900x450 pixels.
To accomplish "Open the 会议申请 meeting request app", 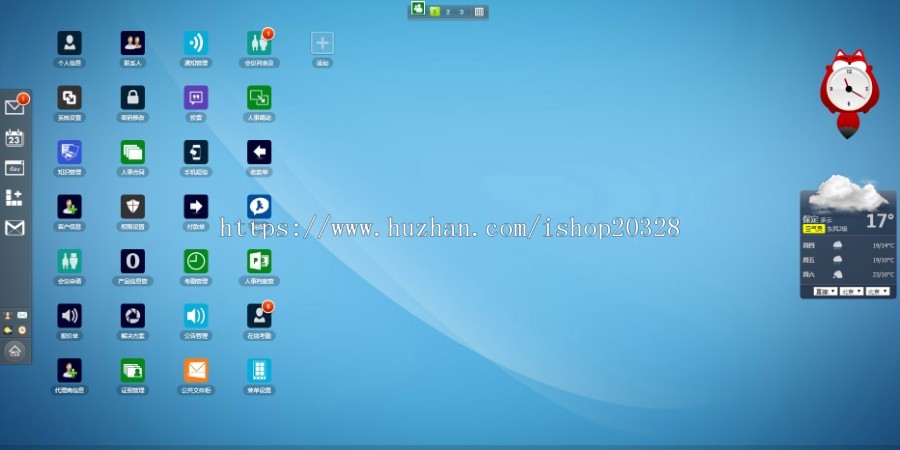I will (x=69, y=261).
